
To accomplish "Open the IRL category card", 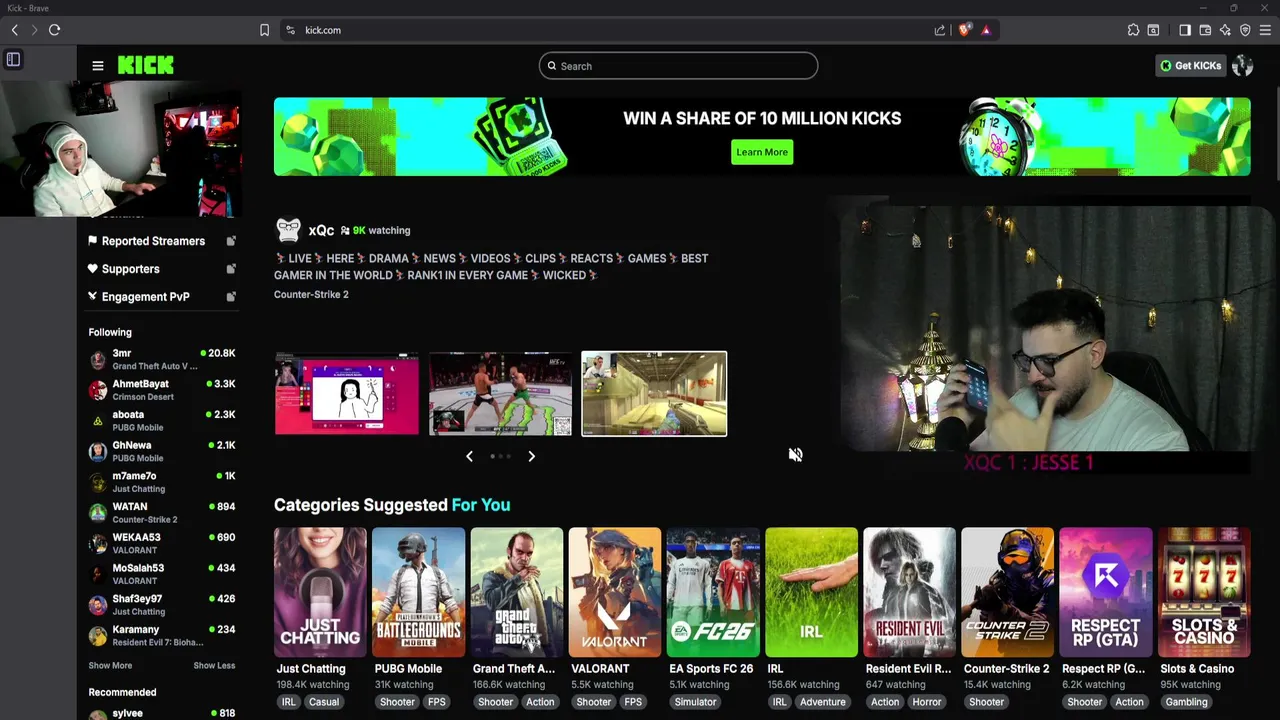I will point(811,592).
